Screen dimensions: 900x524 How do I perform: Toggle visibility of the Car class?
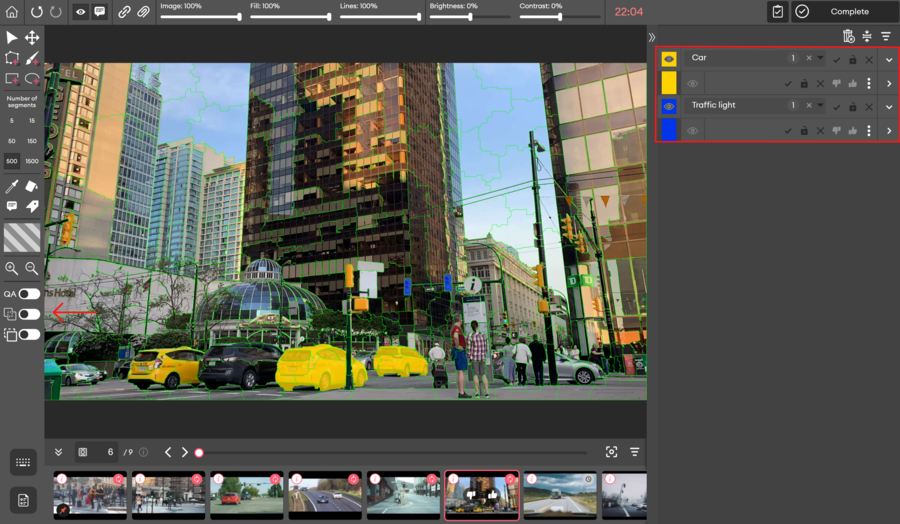669,59
